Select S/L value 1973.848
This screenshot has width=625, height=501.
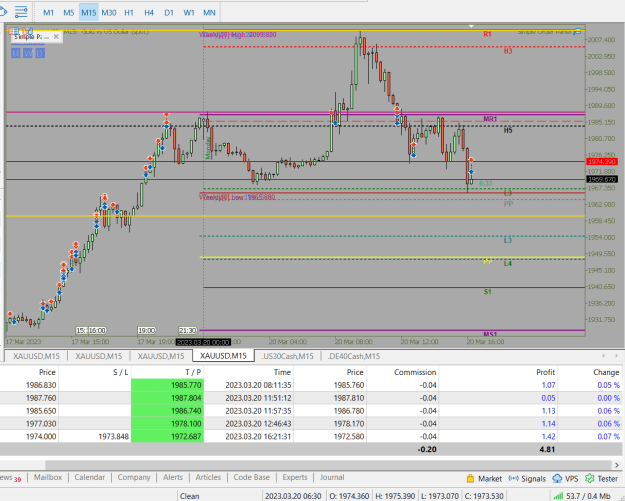click(114, 436)
